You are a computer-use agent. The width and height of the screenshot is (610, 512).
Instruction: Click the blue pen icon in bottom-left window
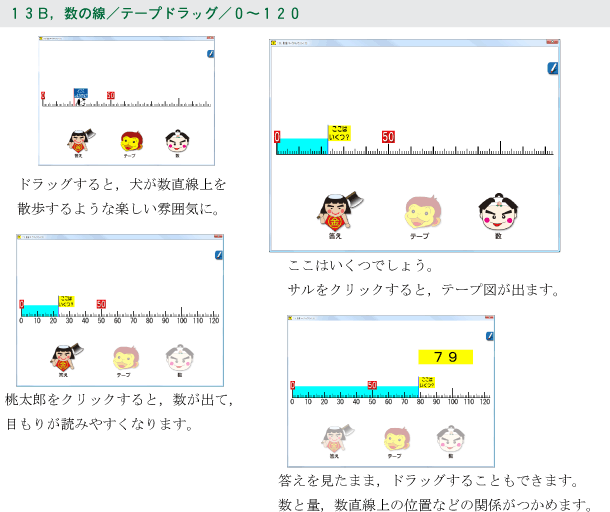click(x=219, y=255)
